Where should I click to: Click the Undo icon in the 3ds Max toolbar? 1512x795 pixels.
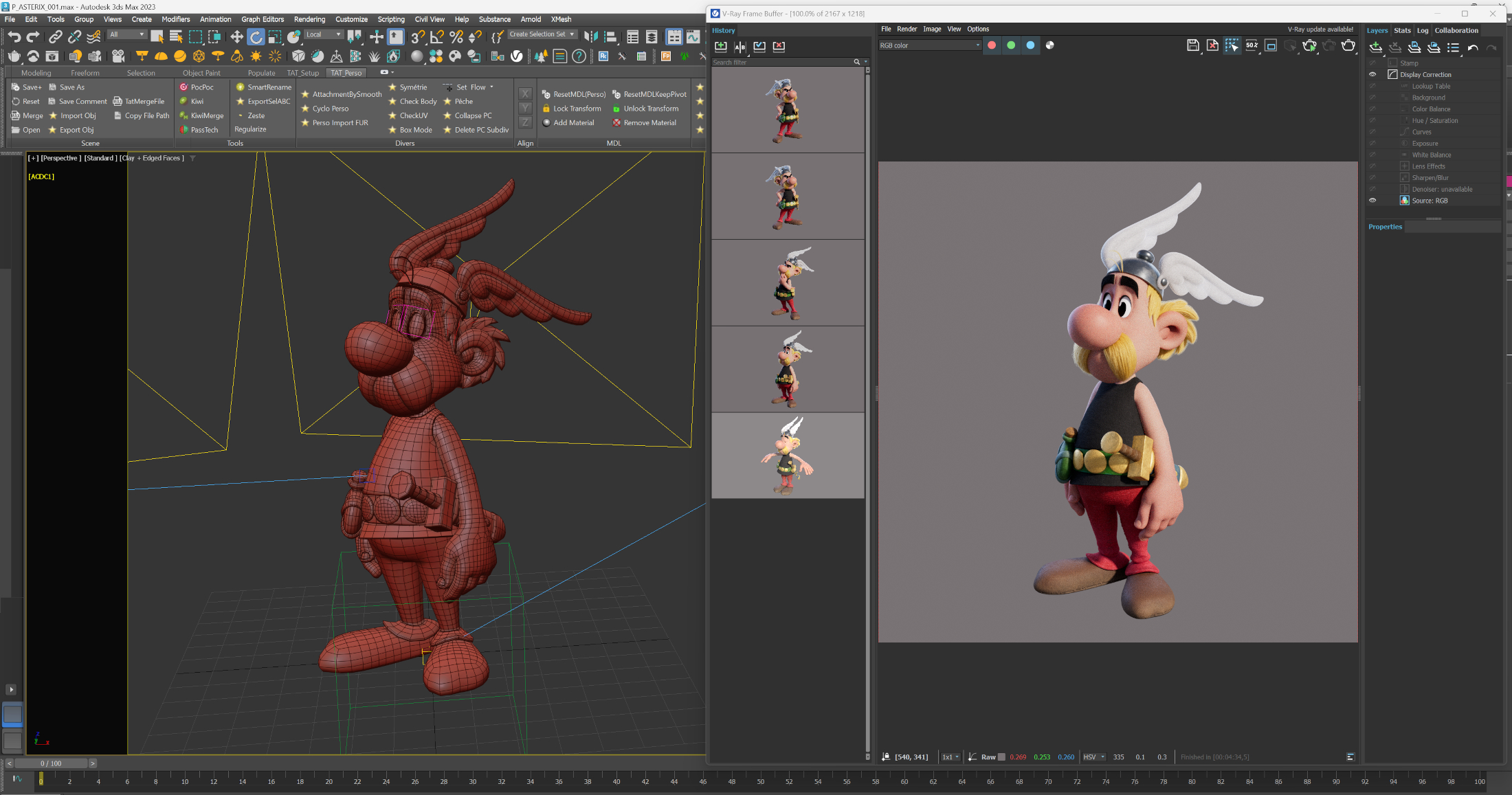(14, 37)
